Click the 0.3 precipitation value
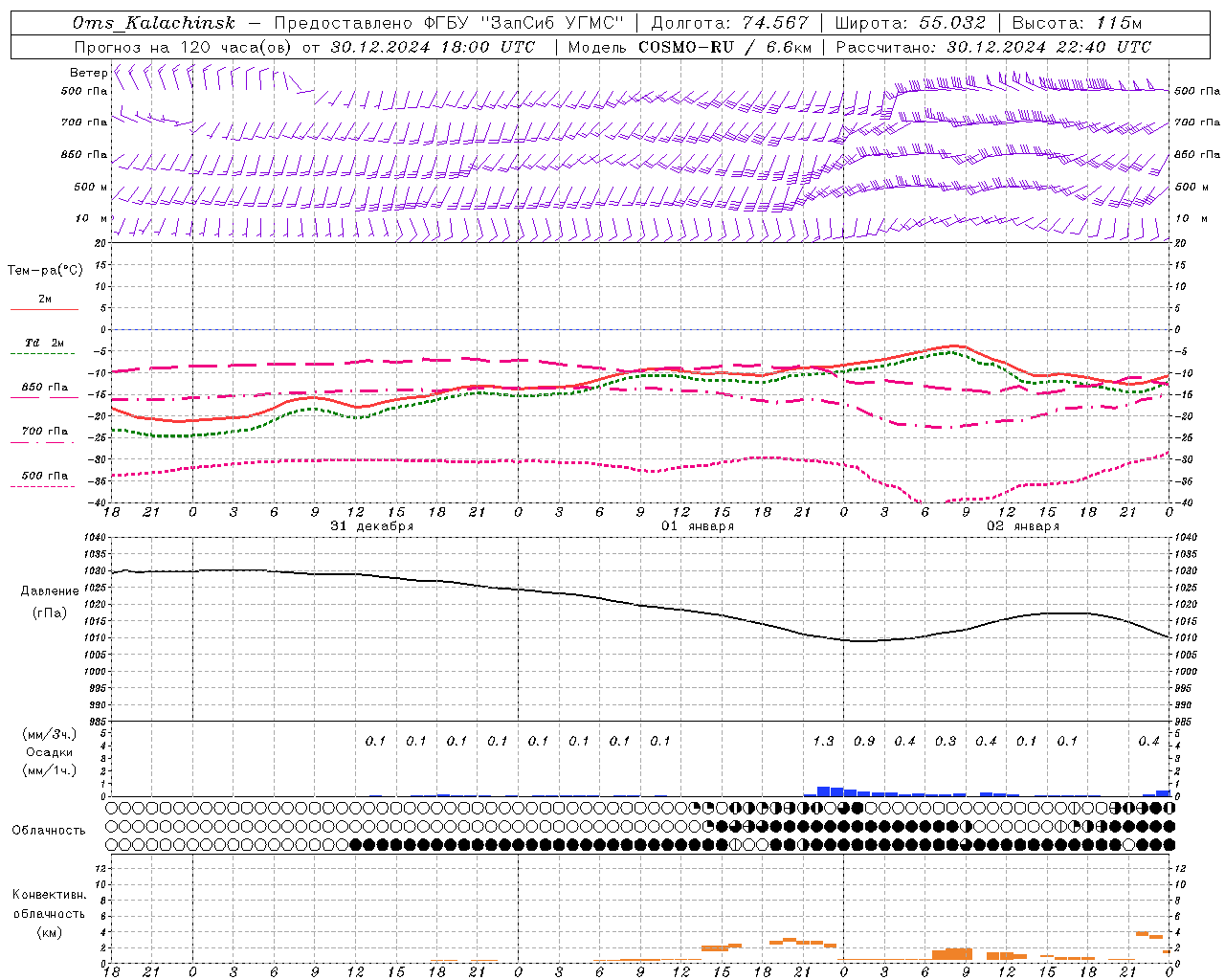1225x980 pixels. pos(946,742)
